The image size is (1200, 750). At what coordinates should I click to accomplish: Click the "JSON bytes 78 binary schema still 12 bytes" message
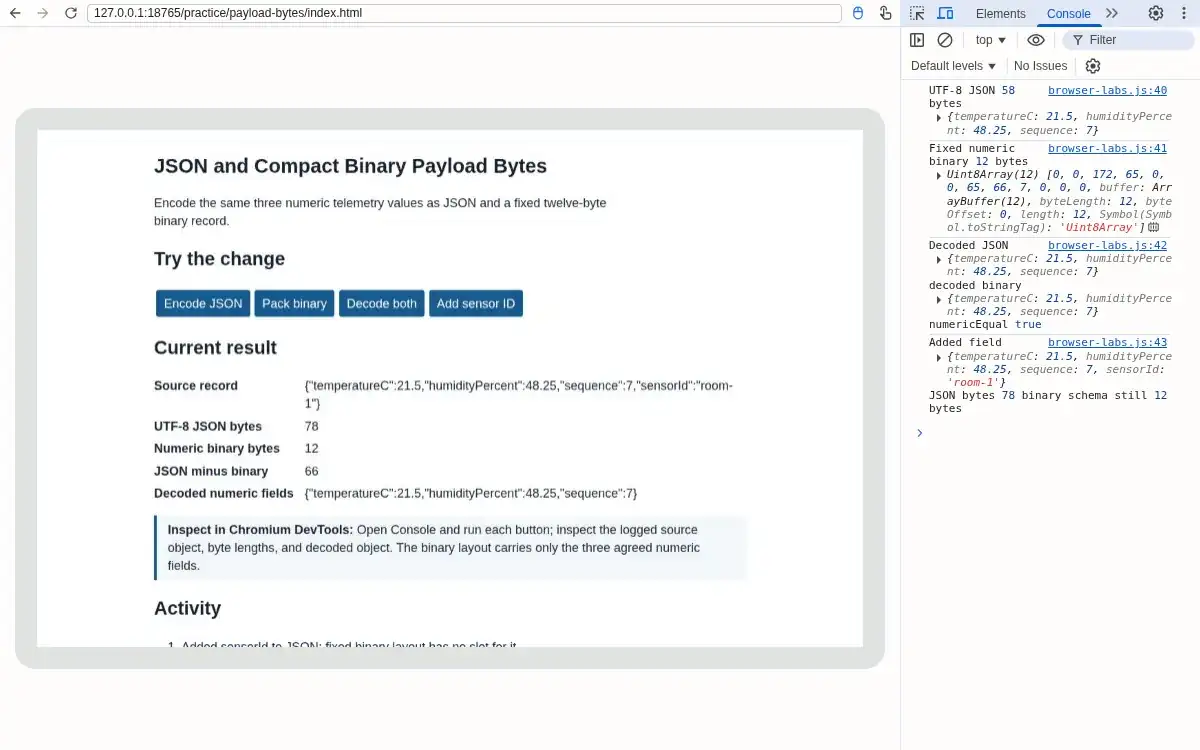(x=1048, y=402)
